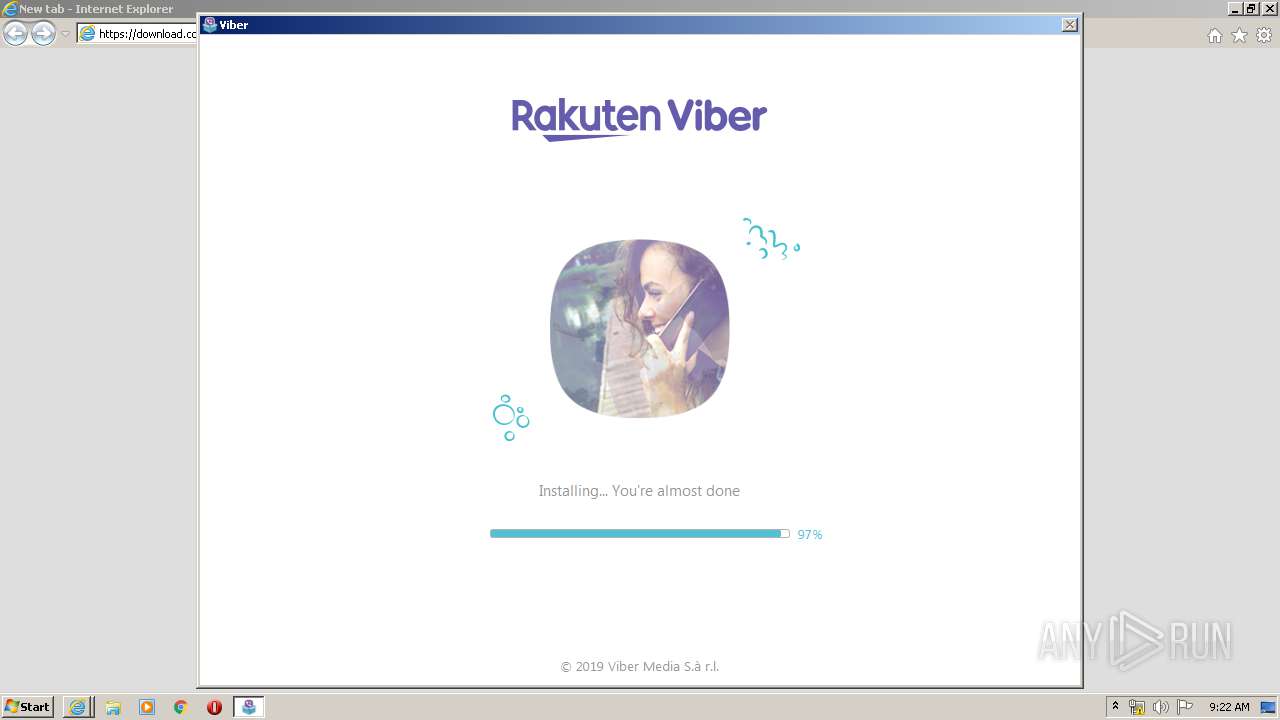Click Show desktop button in taskbar
Image resolution: width=1280 pixels, height=720 pixels.
tap(1270, 707)
